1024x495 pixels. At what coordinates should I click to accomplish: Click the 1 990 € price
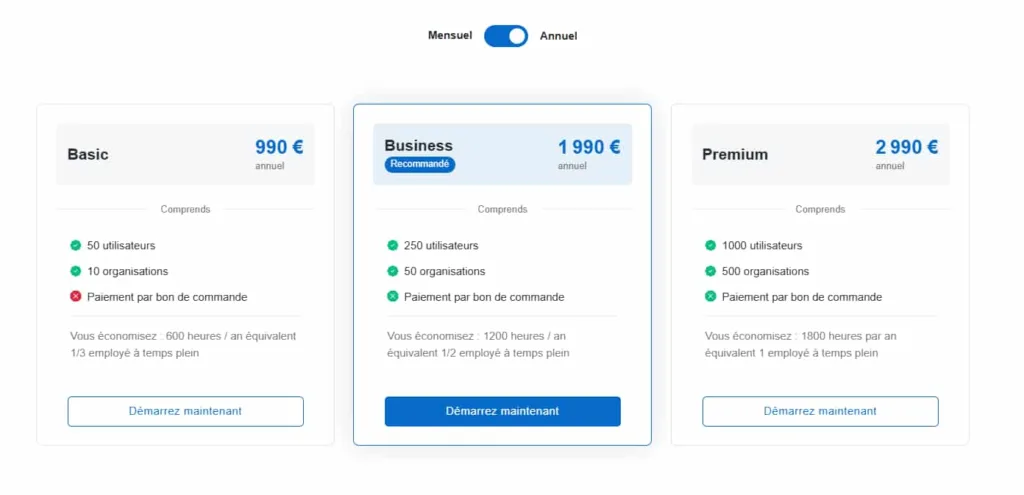[589, 147]
